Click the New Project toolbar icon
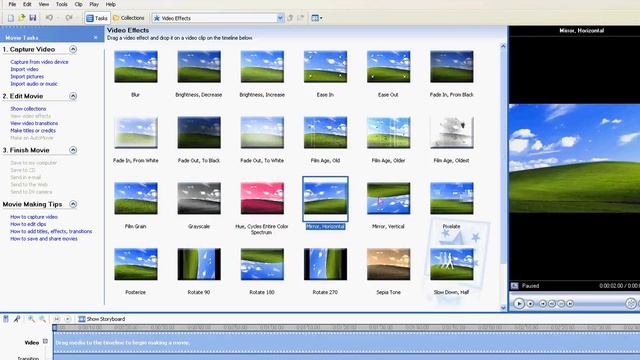The image size is (640, 360). (x=11, y=18)
